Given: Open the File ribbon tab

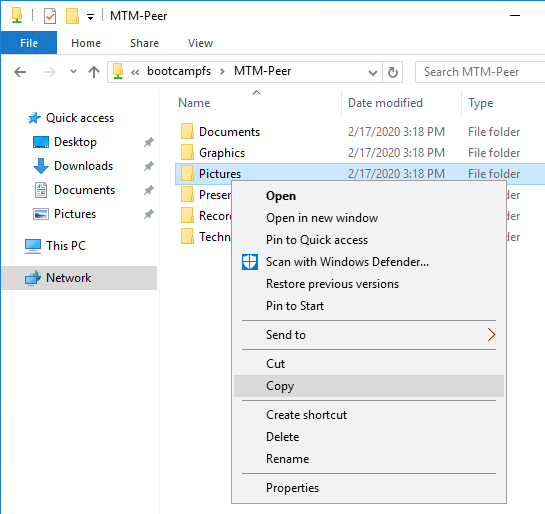Looking at the screenshot, I should point(29,43).
